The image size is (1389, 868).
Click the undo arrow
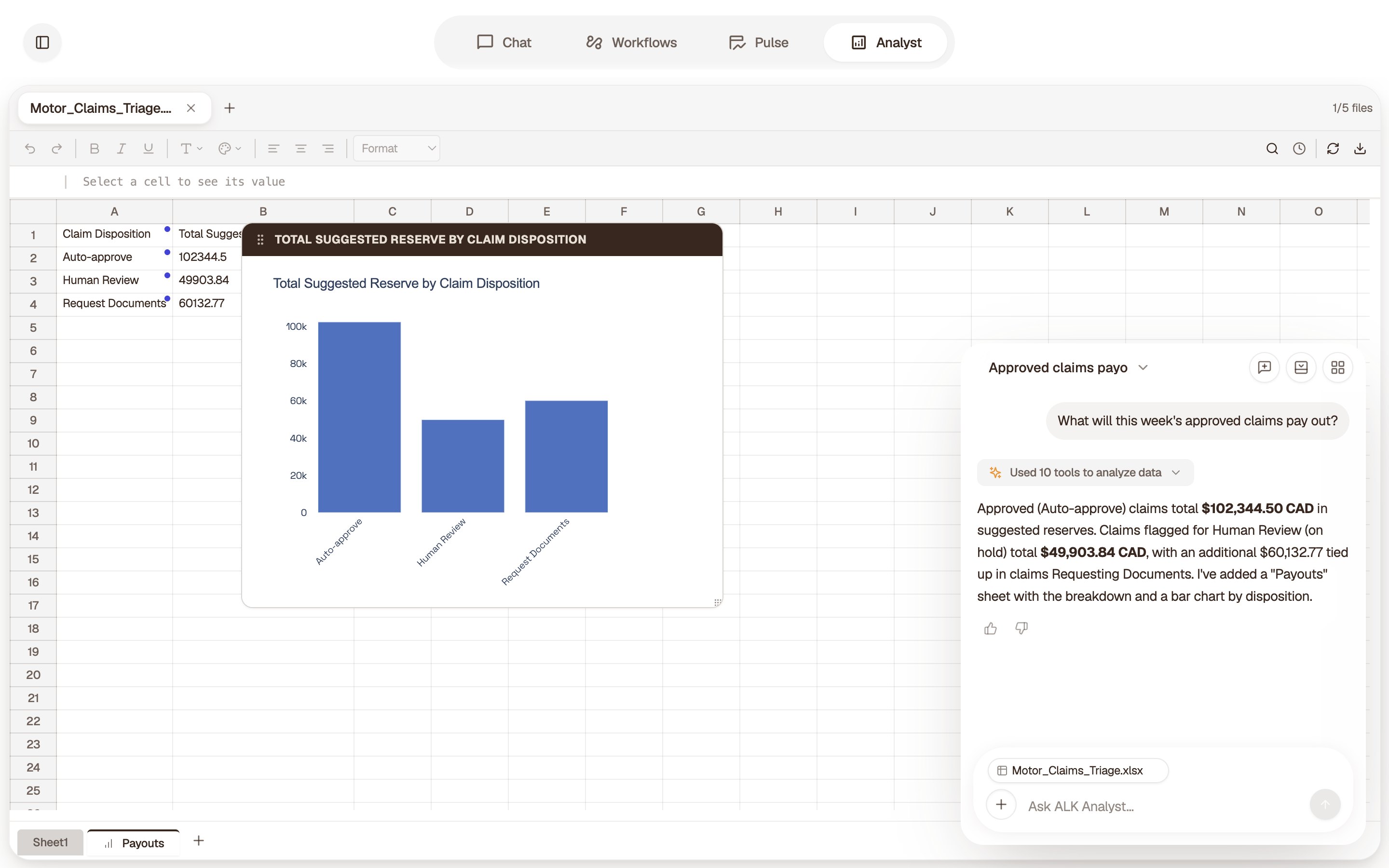pyautogui.click(x=30, y=149)
